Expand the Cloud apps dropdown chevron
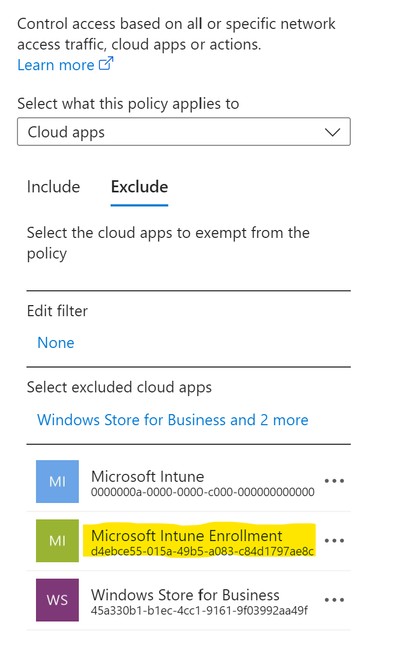This screenshot has height=652, width=400. coord(332,132)
